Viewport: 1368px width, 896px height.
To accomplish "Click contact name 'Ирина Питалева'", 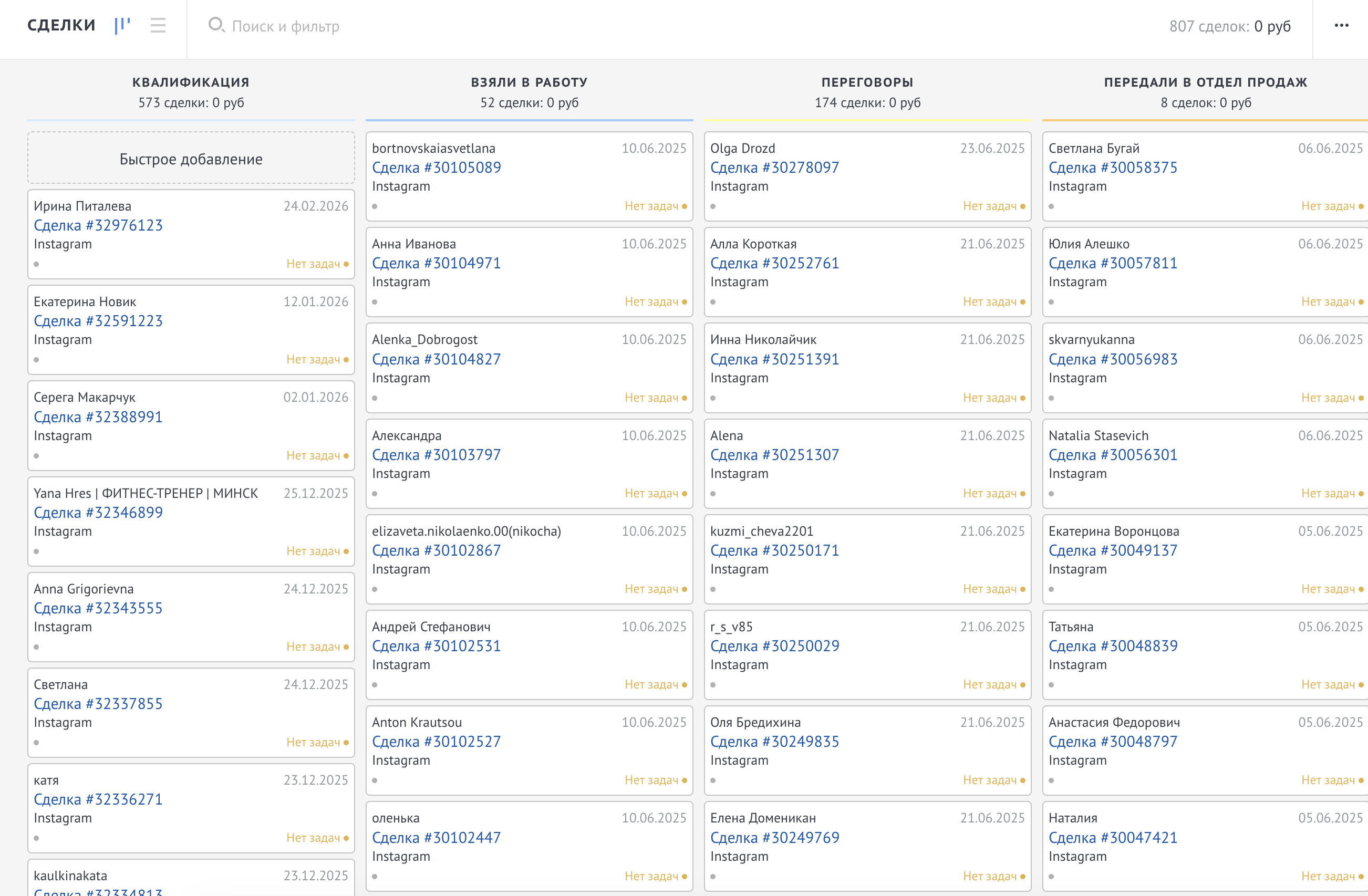I will (x=82, y=206).
